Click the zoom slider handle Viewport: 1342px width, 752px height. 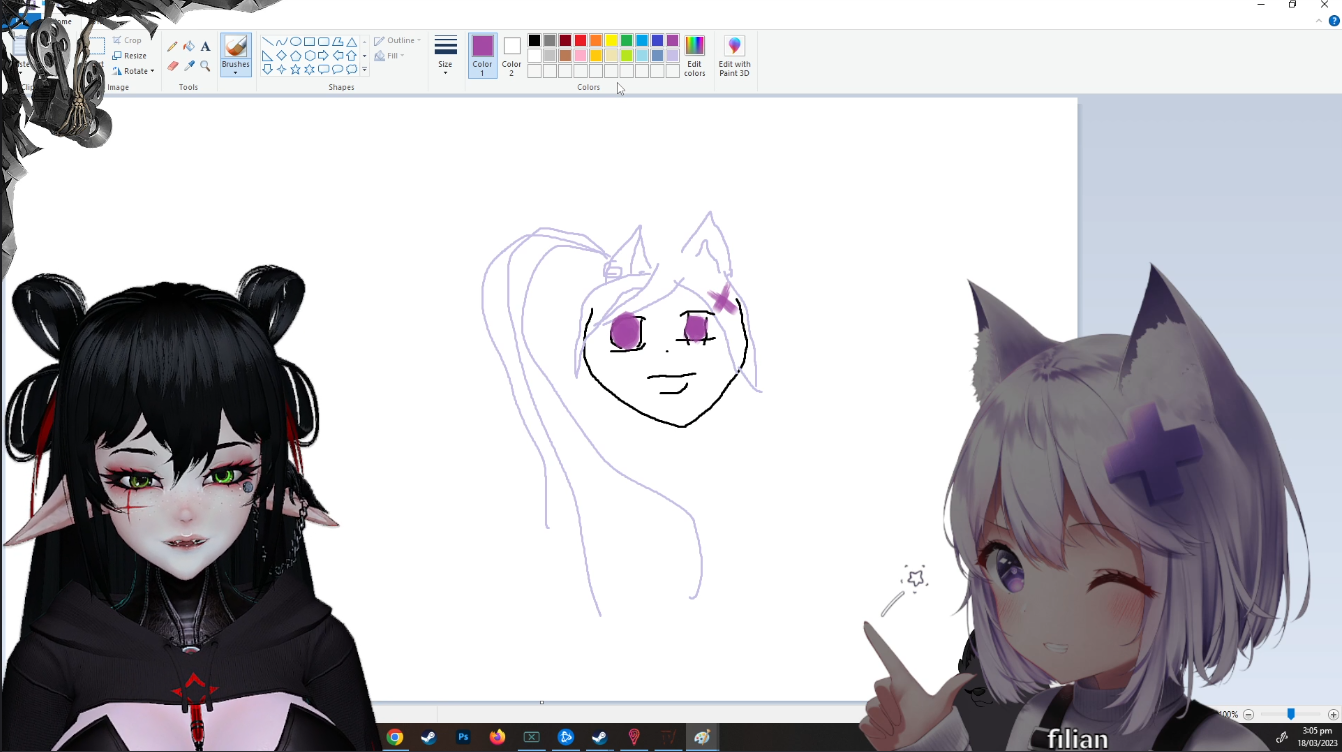(x=1291, y=714)
